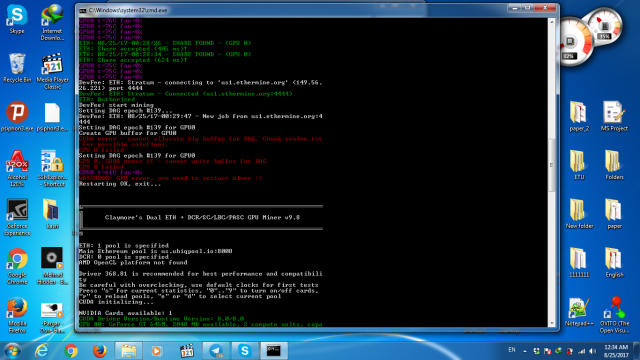Launch Mozilla Firefox desktop shortcut
640x360 pixels.
17,315
